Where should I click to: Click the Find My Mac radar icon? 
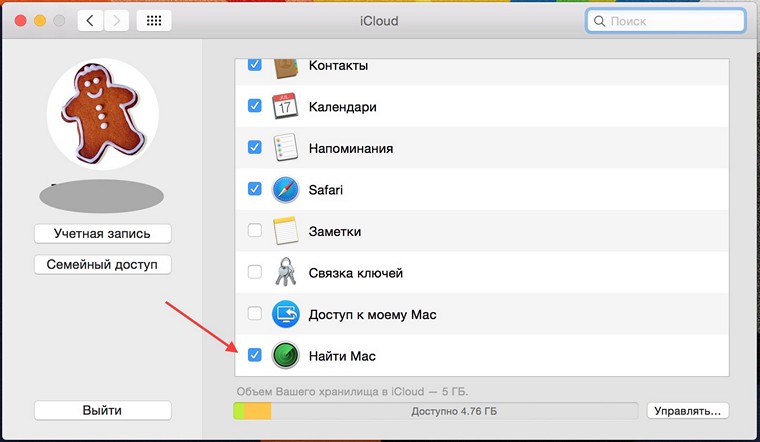tap(285, 355)
